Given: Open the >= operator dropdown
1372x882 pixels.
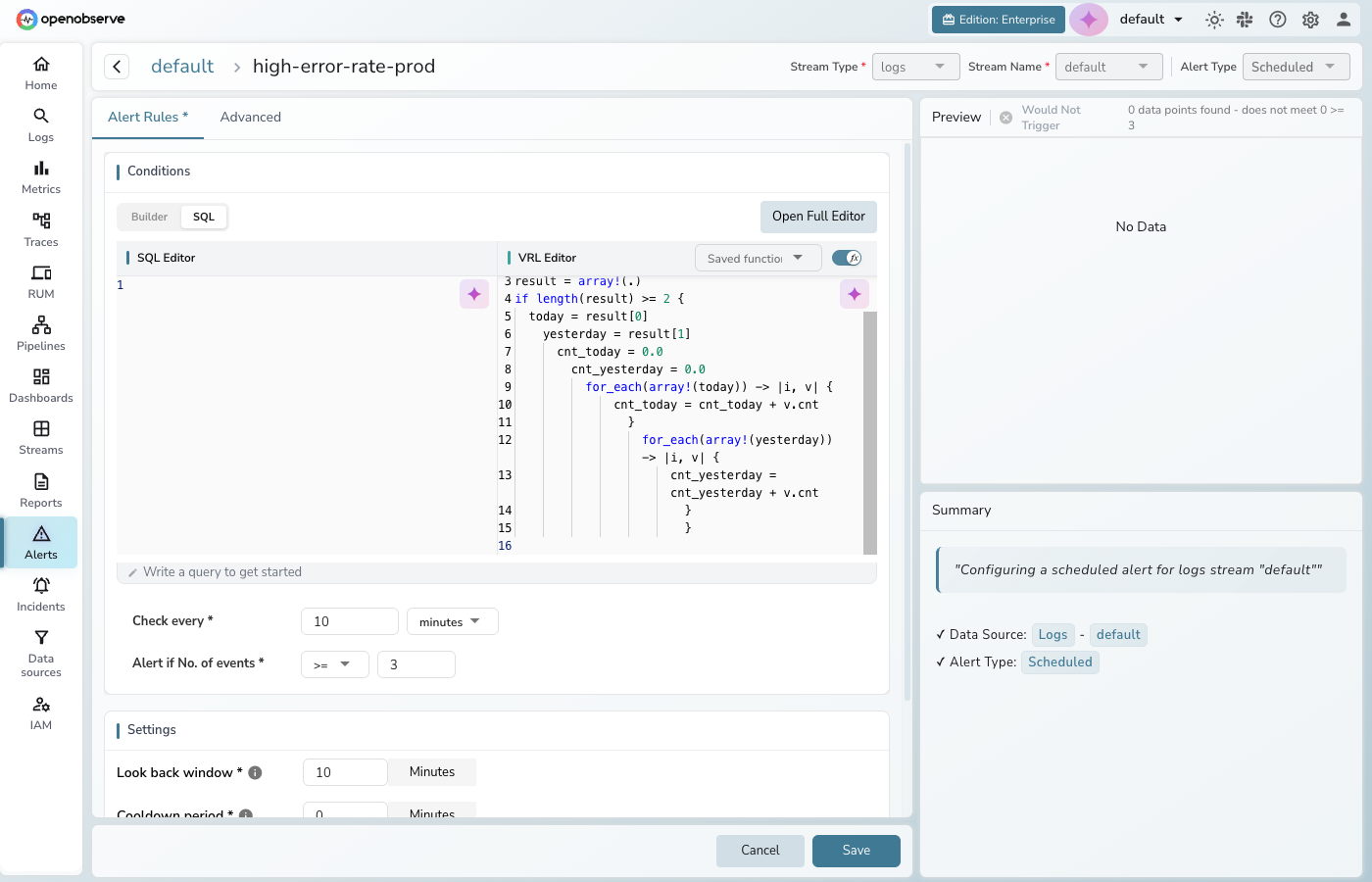Looking at the screenshot, I should (334, 664).
